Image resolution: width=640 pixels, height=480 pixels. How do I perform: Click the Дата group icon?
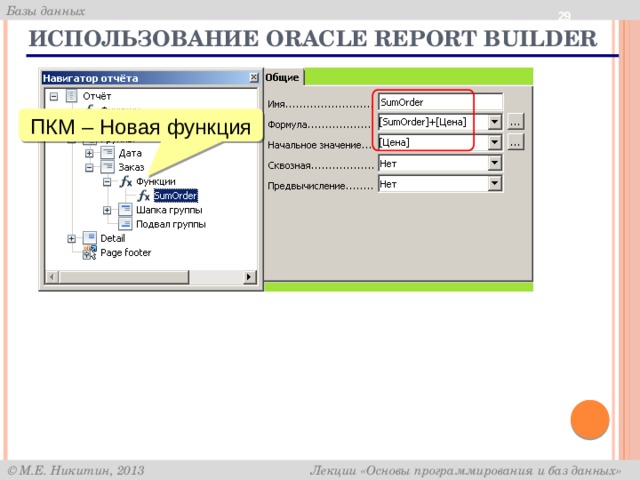pyautogui.click(x=107, y=153)
